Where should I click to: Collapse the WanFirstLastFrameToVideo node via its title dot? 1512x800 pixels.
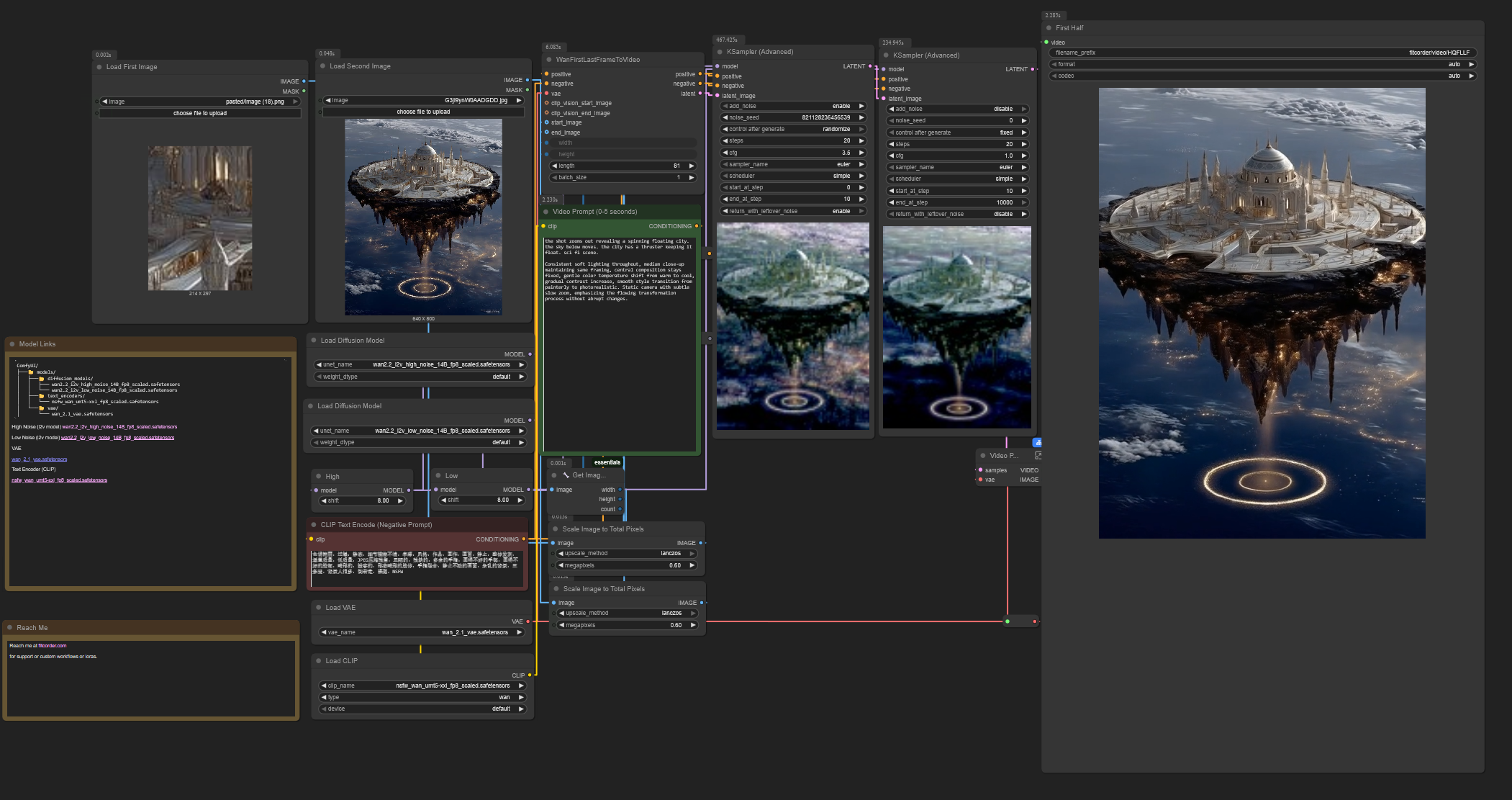549,60
